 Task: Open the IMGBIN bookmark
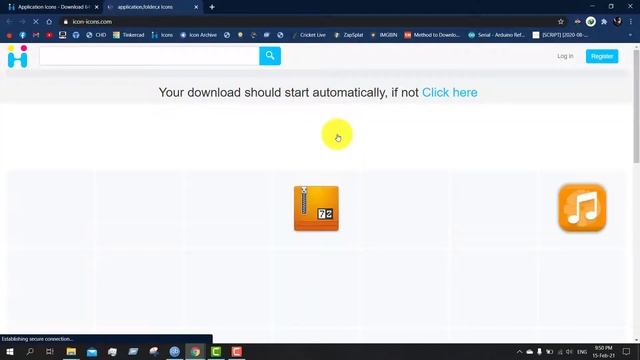coord(384,35)
